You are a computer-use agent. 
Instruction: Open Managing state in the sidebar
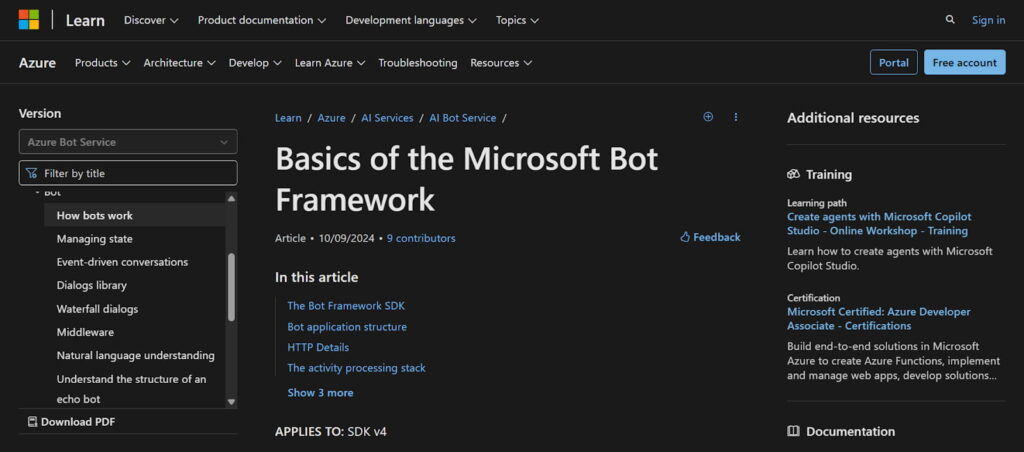(95, 238)
